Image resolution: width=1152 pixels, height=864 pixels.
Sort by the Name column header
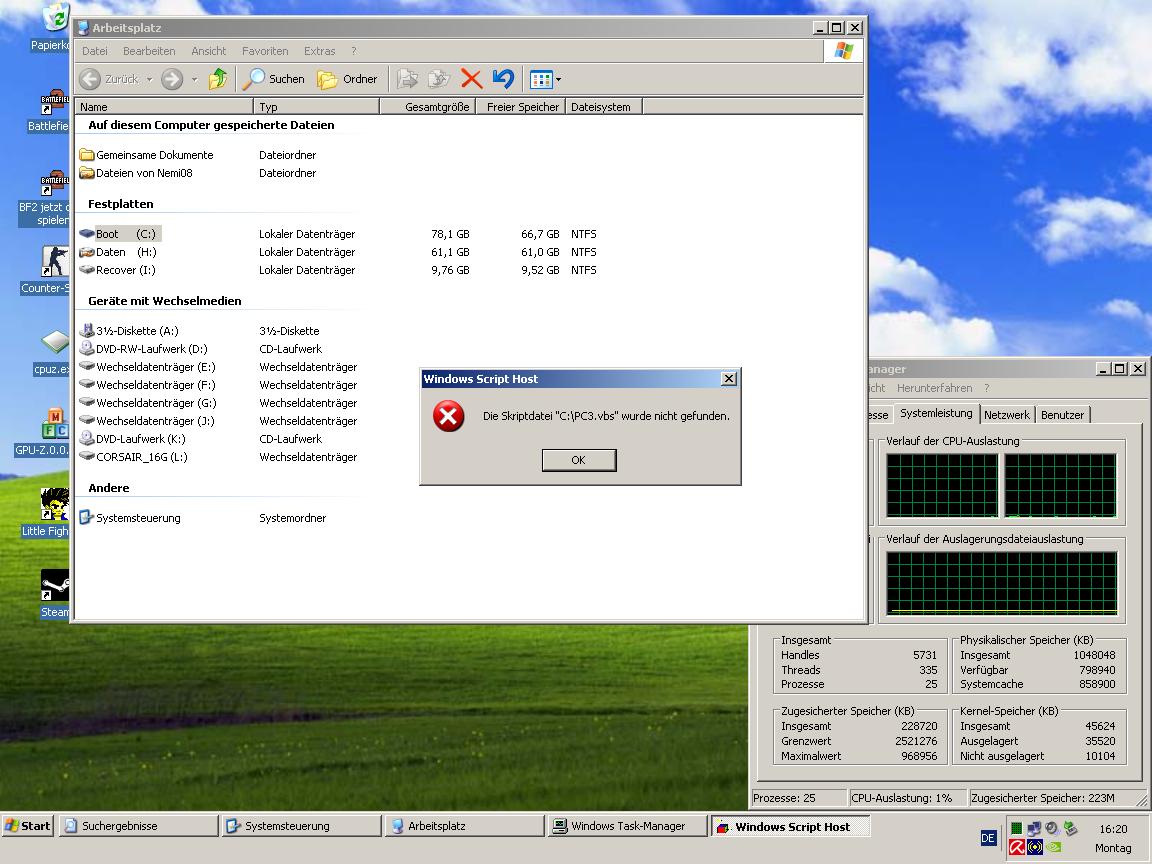click(164, 107)
